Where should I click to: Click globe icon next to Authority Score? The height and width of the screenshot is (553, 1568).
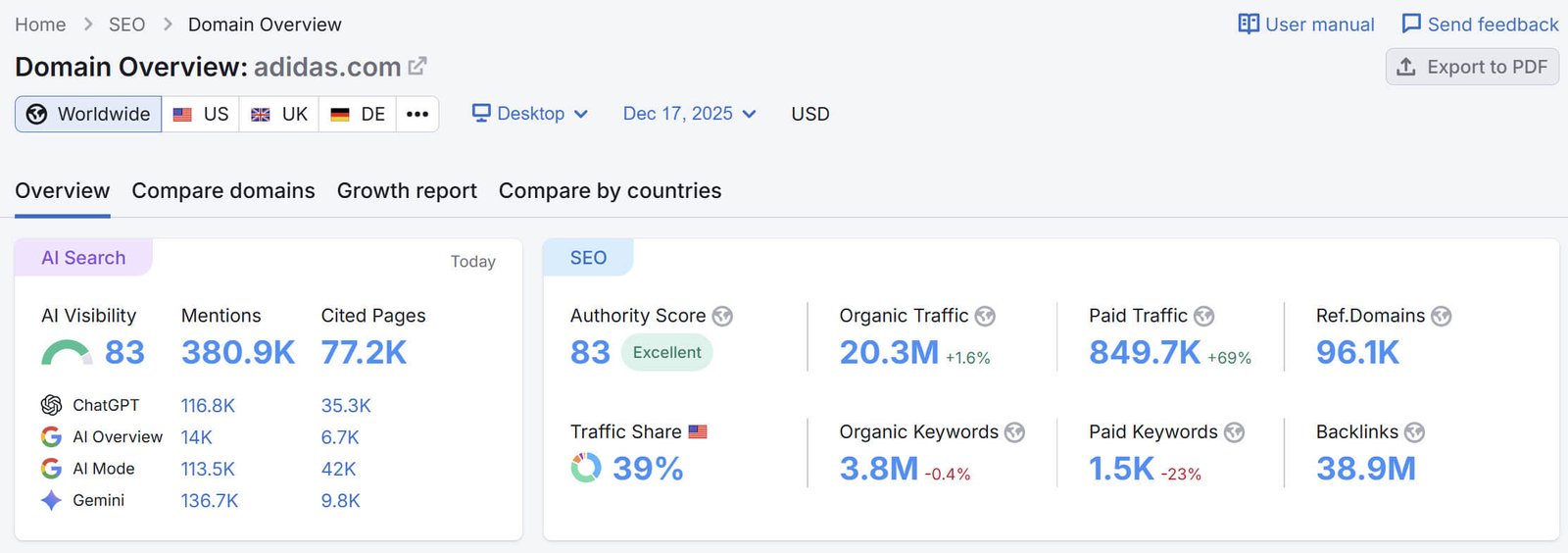[722, 316]
